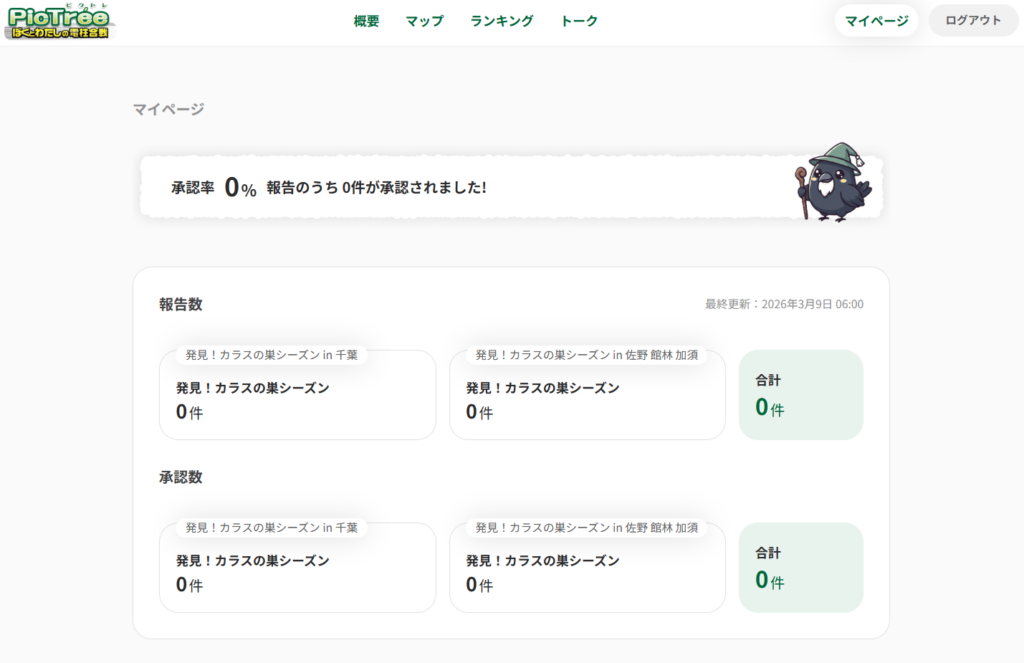The image size is (1024, 663).
Task: Click the ログアウト button
Action: tap(973, 21)
